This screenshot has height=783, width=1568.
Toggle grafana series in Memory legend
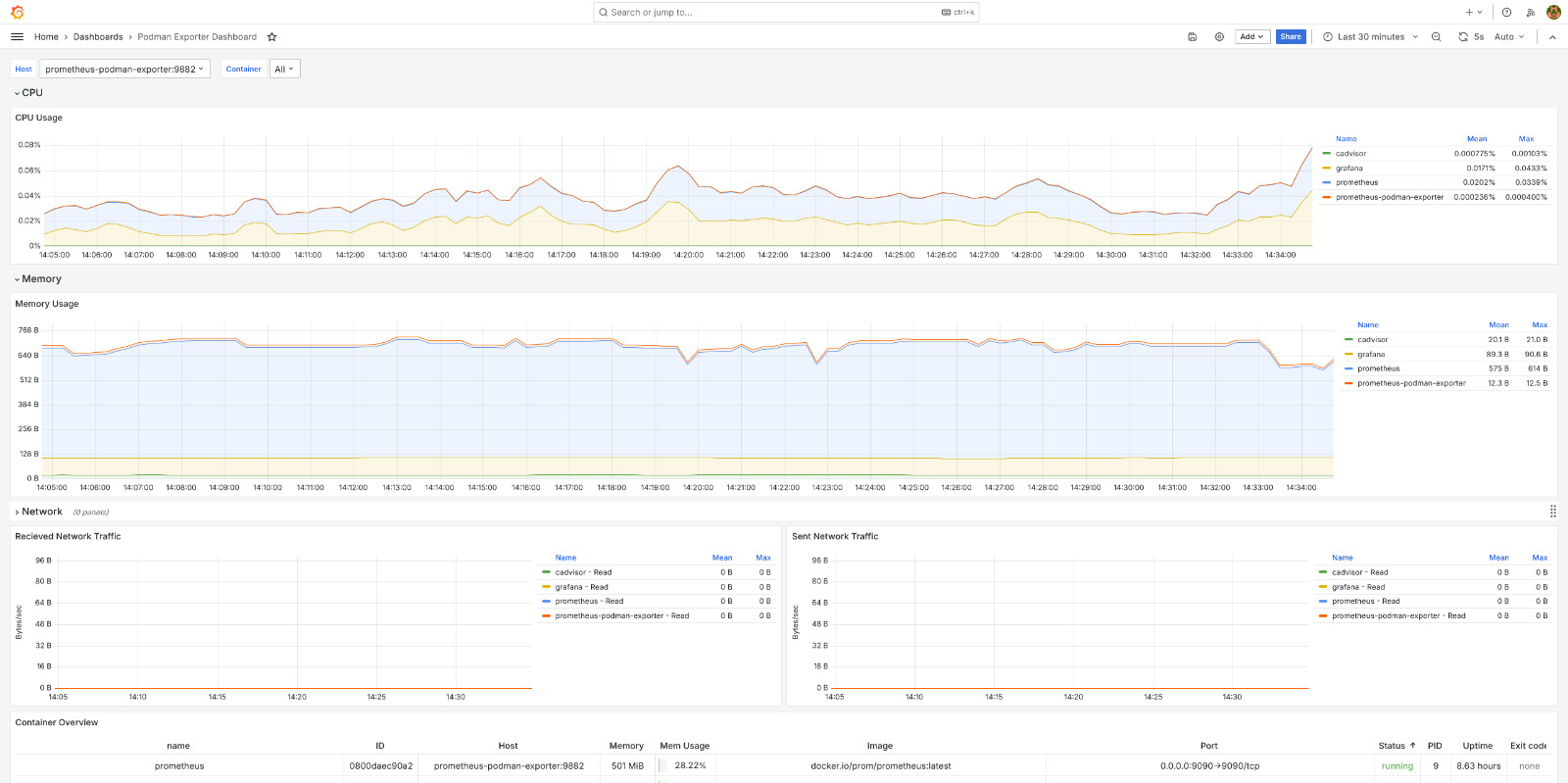(x=1371, y=355)
